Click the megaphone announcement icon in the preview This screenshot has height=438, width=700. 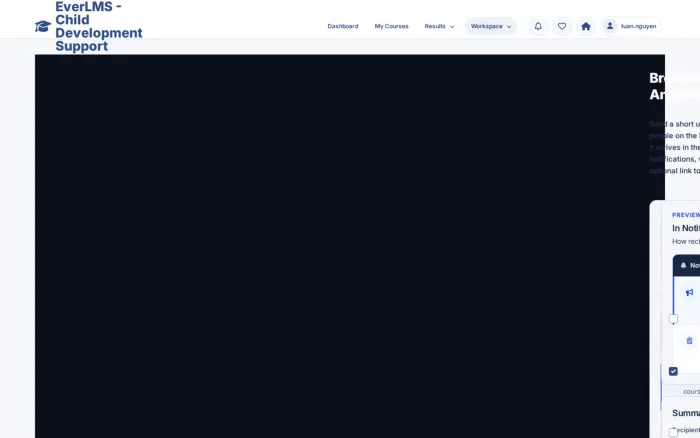point(689,292)
